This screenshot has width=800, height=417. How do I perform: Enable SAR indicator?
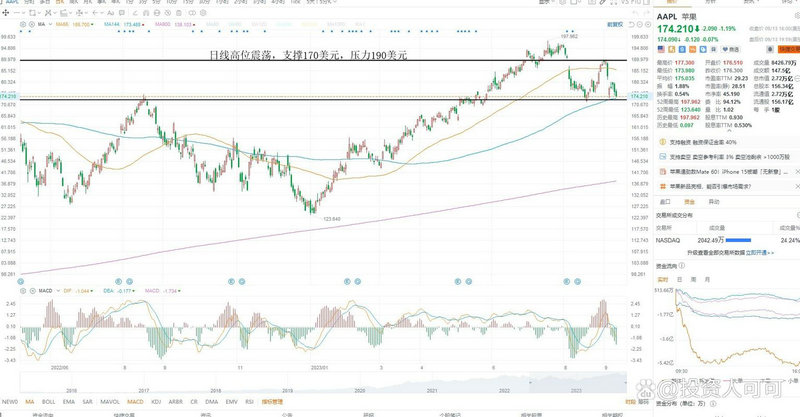coord(87,402)
